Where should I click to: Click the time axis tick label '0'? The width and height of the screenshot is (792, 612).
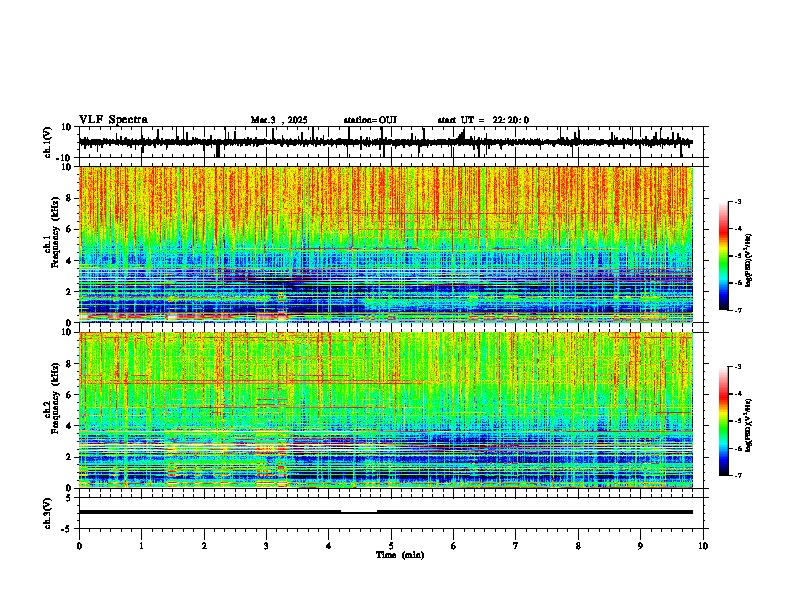tap(79, 546)
